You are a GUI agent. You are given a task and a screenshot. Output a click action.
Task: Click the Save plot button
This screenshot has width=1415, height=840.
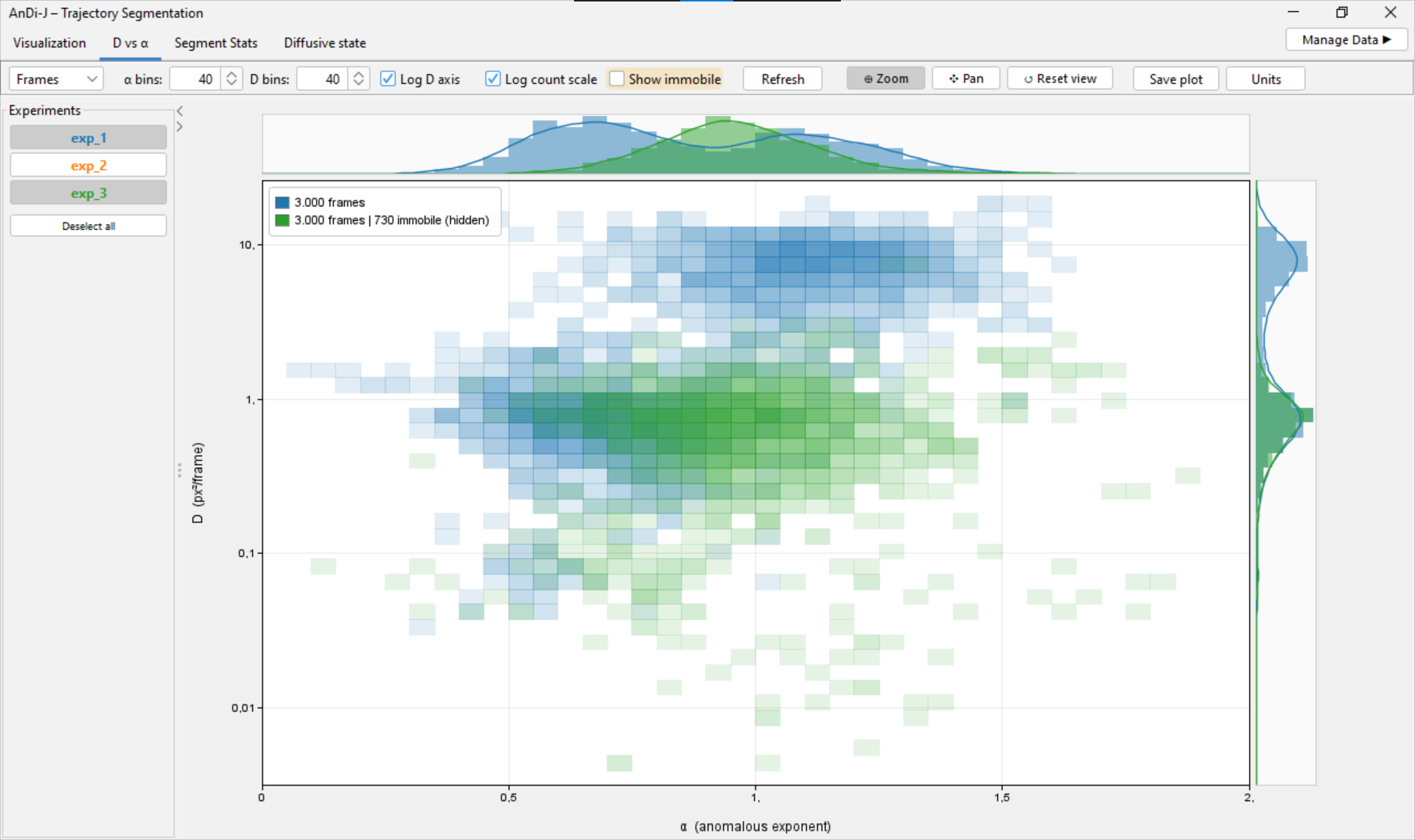pyautogui.click(x=1175, y=79)
